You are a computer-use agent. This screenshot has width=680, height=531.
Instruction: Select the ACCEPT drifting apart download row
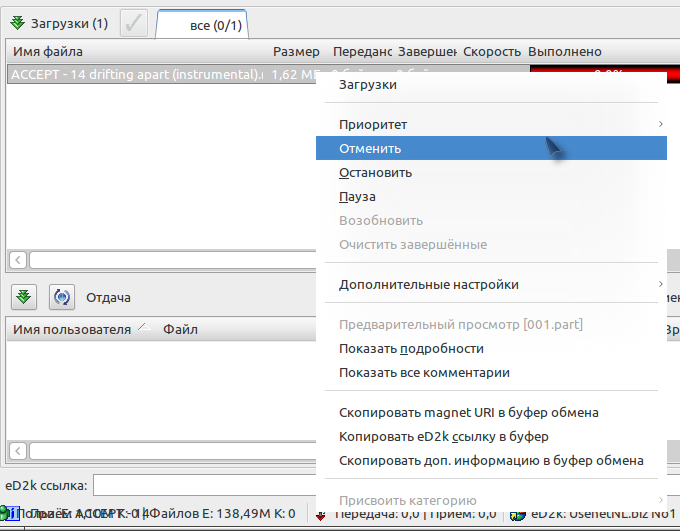point(161,75)
